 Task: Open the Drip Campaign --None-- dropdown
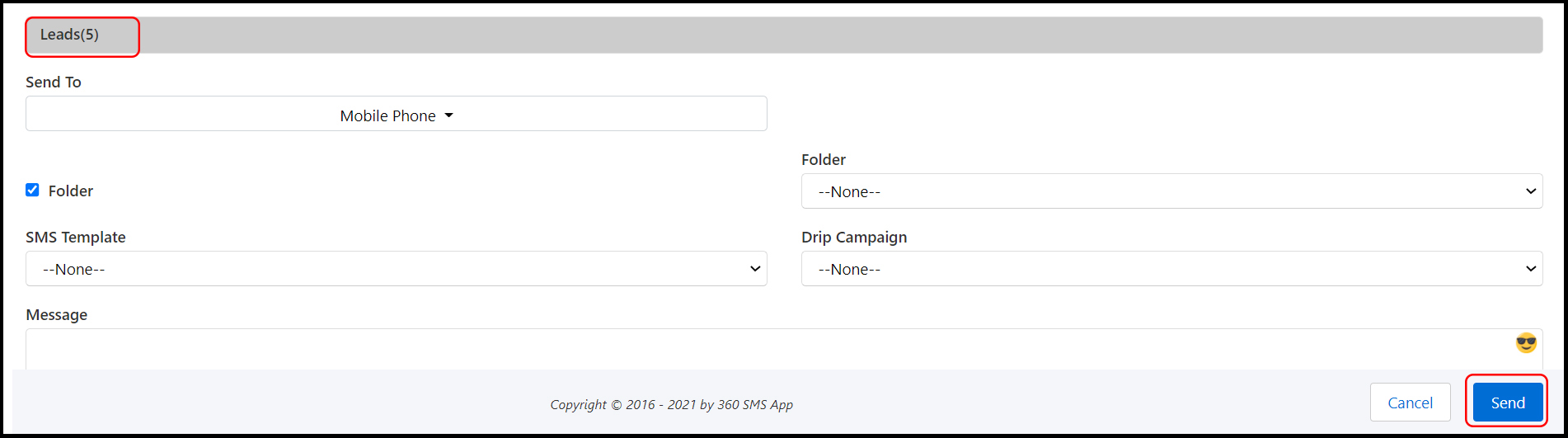pyautogui.click(x=1171, y=269)
